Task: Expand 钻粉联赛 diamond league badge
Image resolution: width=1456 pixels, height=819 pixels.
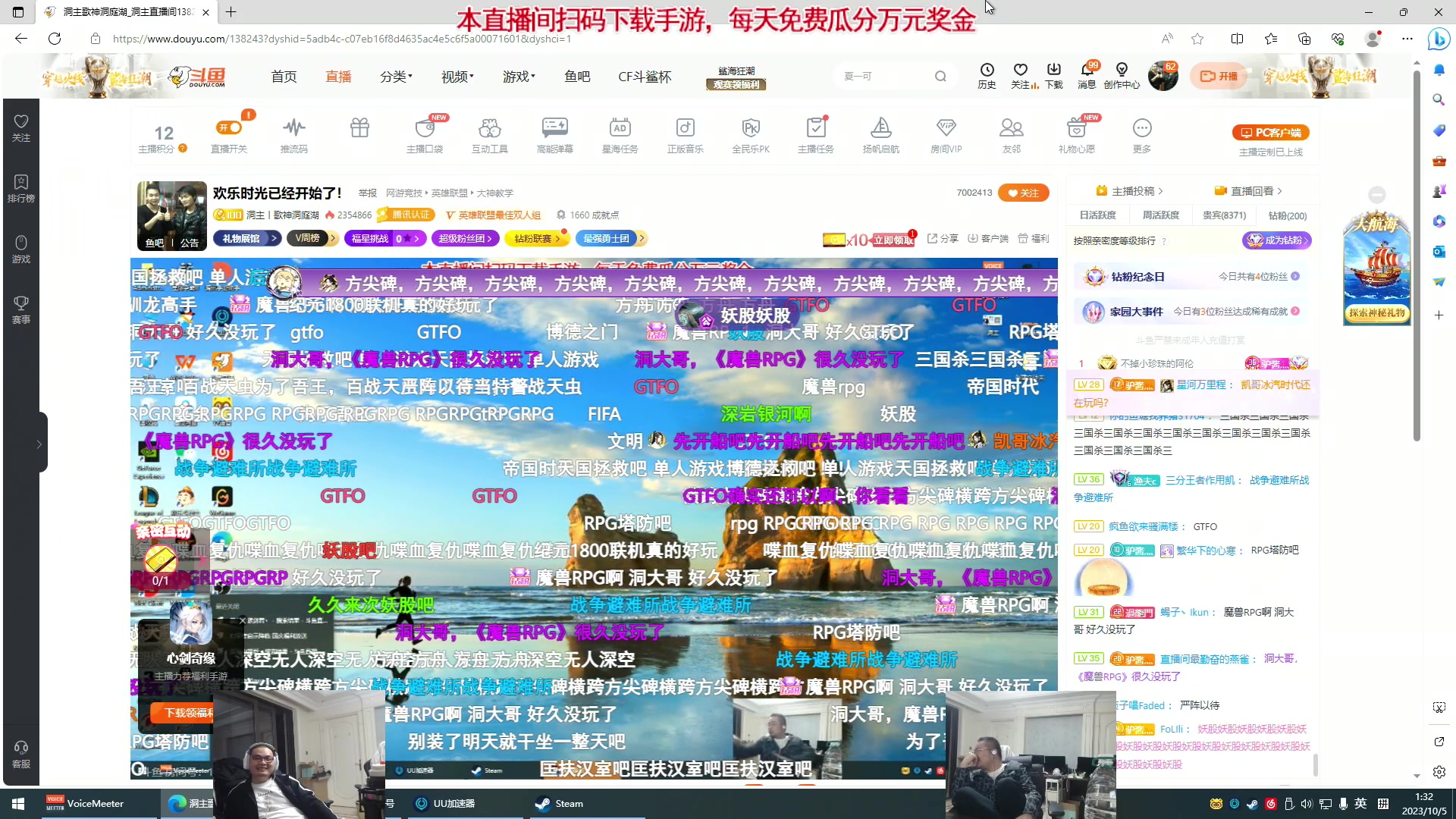Action: coord(537,238)
